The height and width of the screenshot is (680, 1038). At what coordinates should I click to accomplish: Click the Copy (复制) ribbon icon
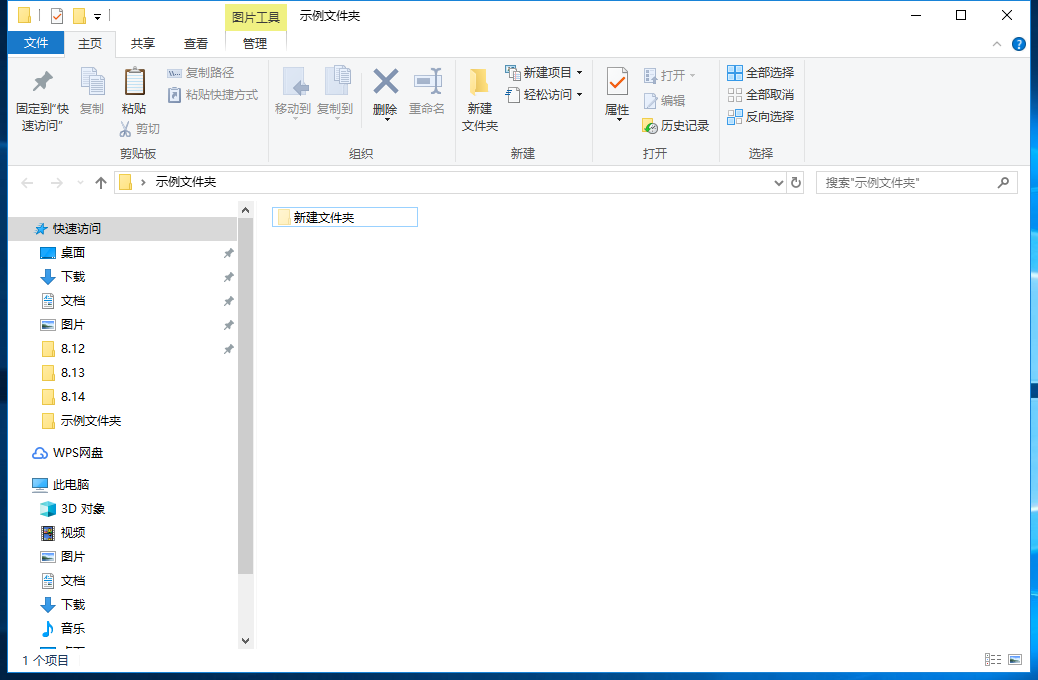point(92,81)
